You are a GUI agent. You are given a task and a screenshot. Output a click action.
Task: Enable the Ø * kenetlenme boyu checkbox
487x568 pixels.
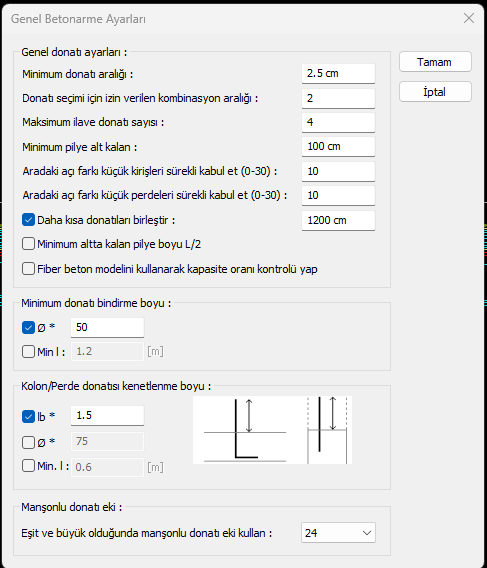pos(28,442)
